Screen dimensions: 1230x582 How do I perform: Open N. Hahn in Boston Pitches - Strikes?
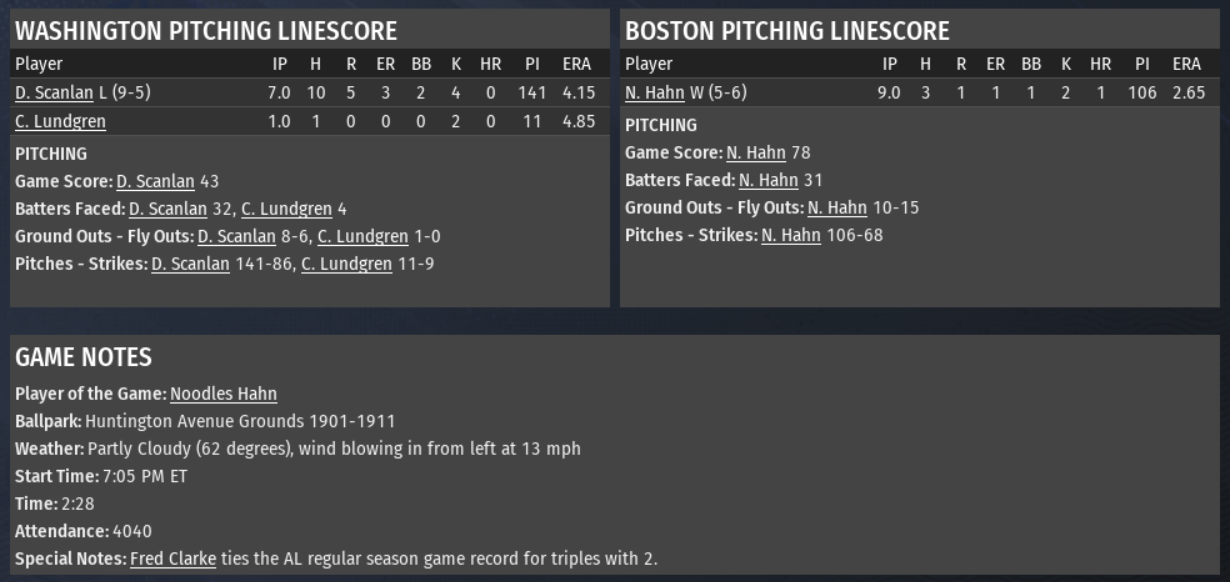tap(791, 236)
